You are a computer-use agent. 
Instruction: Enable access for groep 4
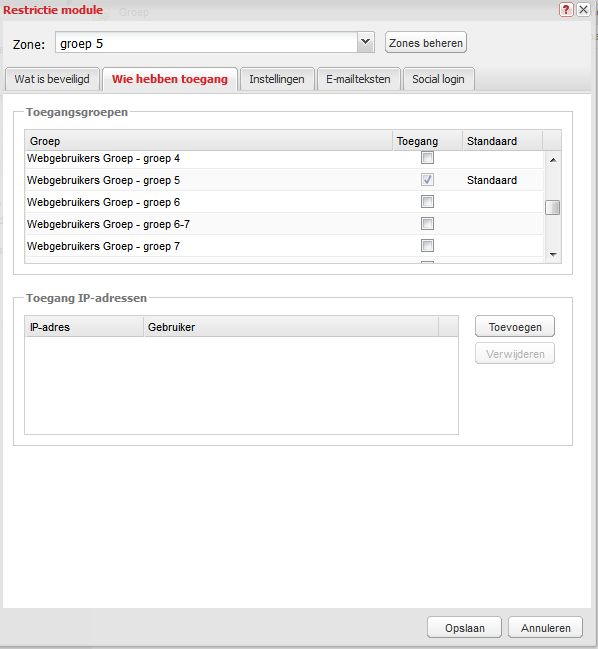(427, 158)
